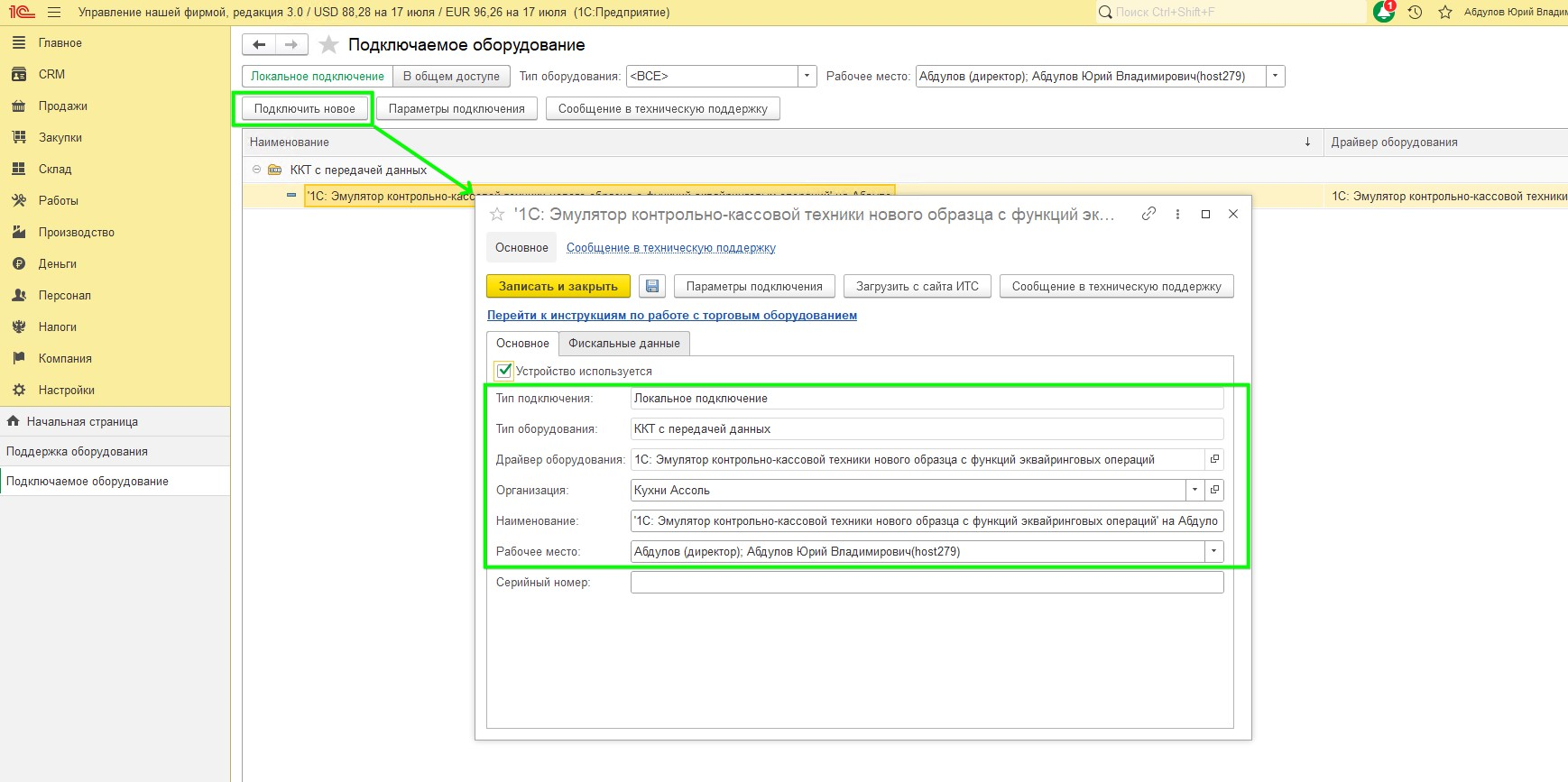
Task: Open Производство section in sidebar
Action: point(76,232)
